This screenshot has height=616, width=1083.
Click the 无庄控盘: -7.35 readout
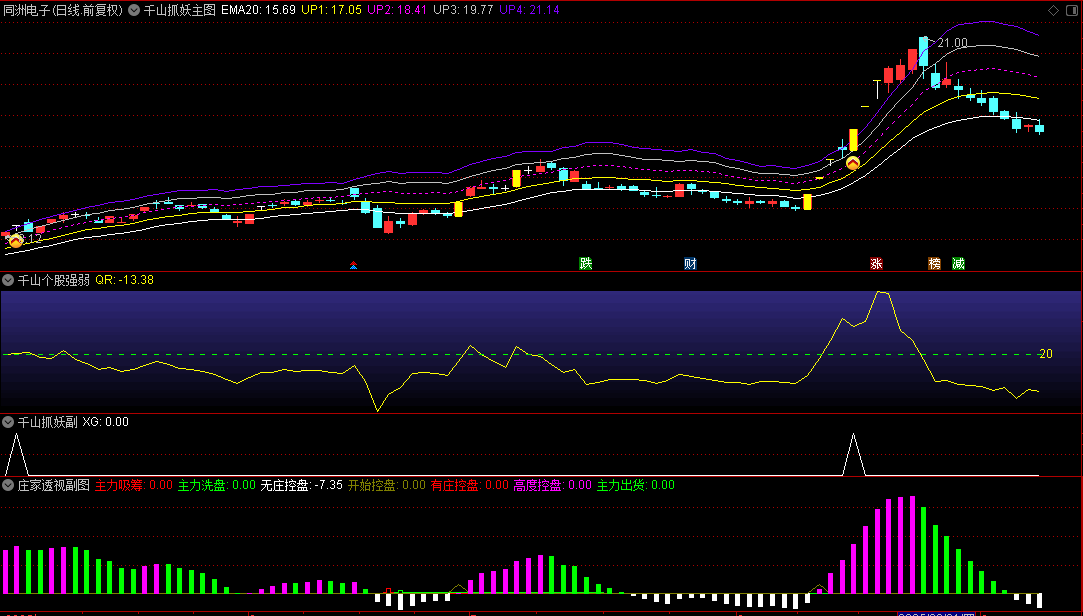coord(301,485)
